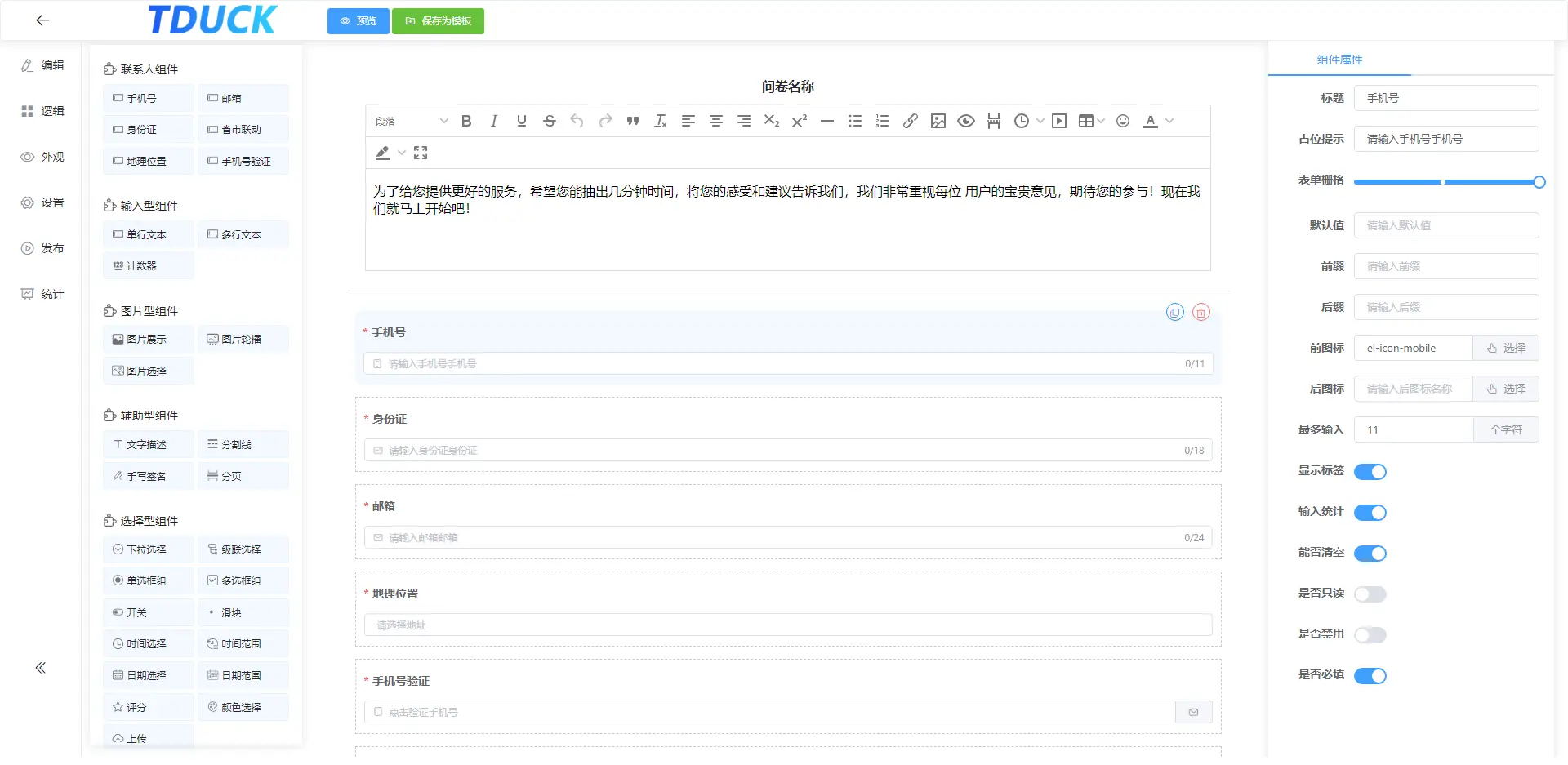Image resolution: width=1568 pixels, height=765 pixels.
Task: Click the green 保存为模板 button
Action: [x=438, y=21]
